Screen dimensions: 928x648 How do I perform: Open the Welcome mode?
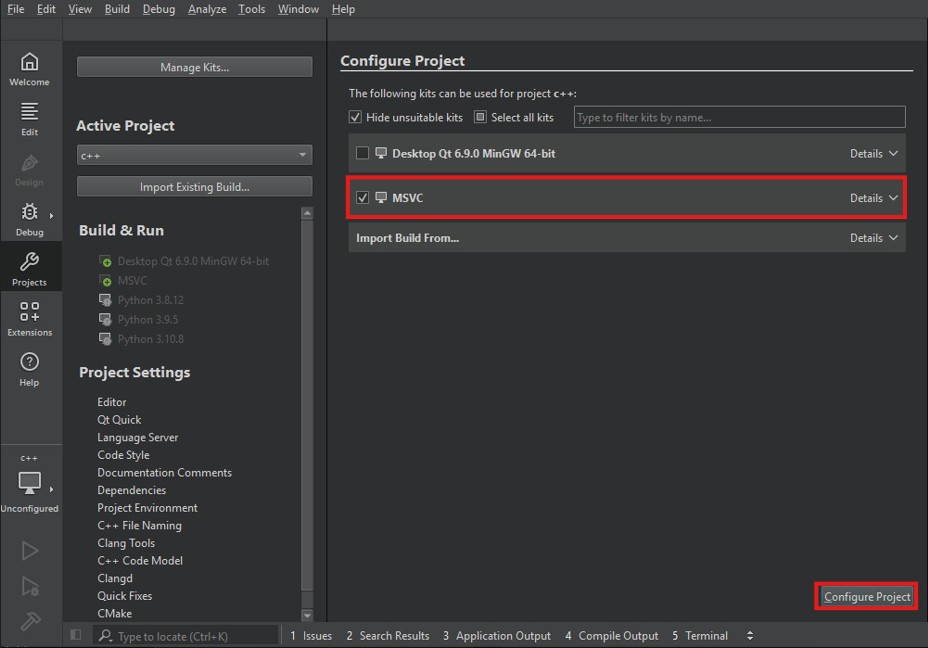click(x=30, y=69)
